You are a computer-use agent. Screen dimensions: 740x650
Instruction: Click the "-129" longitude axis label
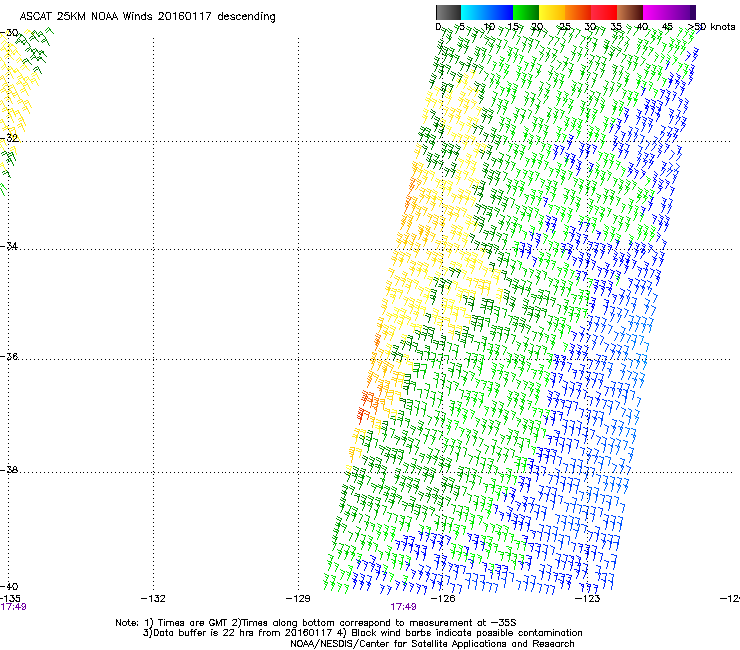click(298, 599)
